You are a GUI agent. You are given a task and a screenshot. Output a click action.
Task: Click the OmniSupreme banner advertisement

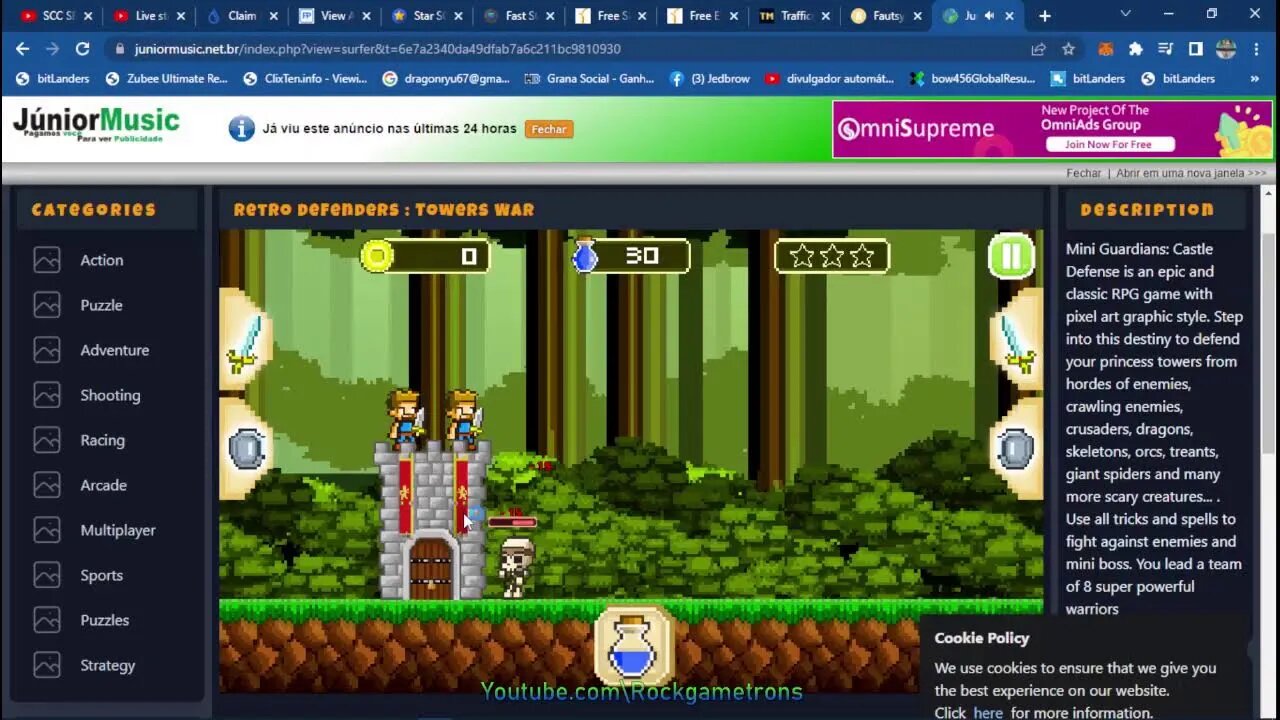[1052, 129]
